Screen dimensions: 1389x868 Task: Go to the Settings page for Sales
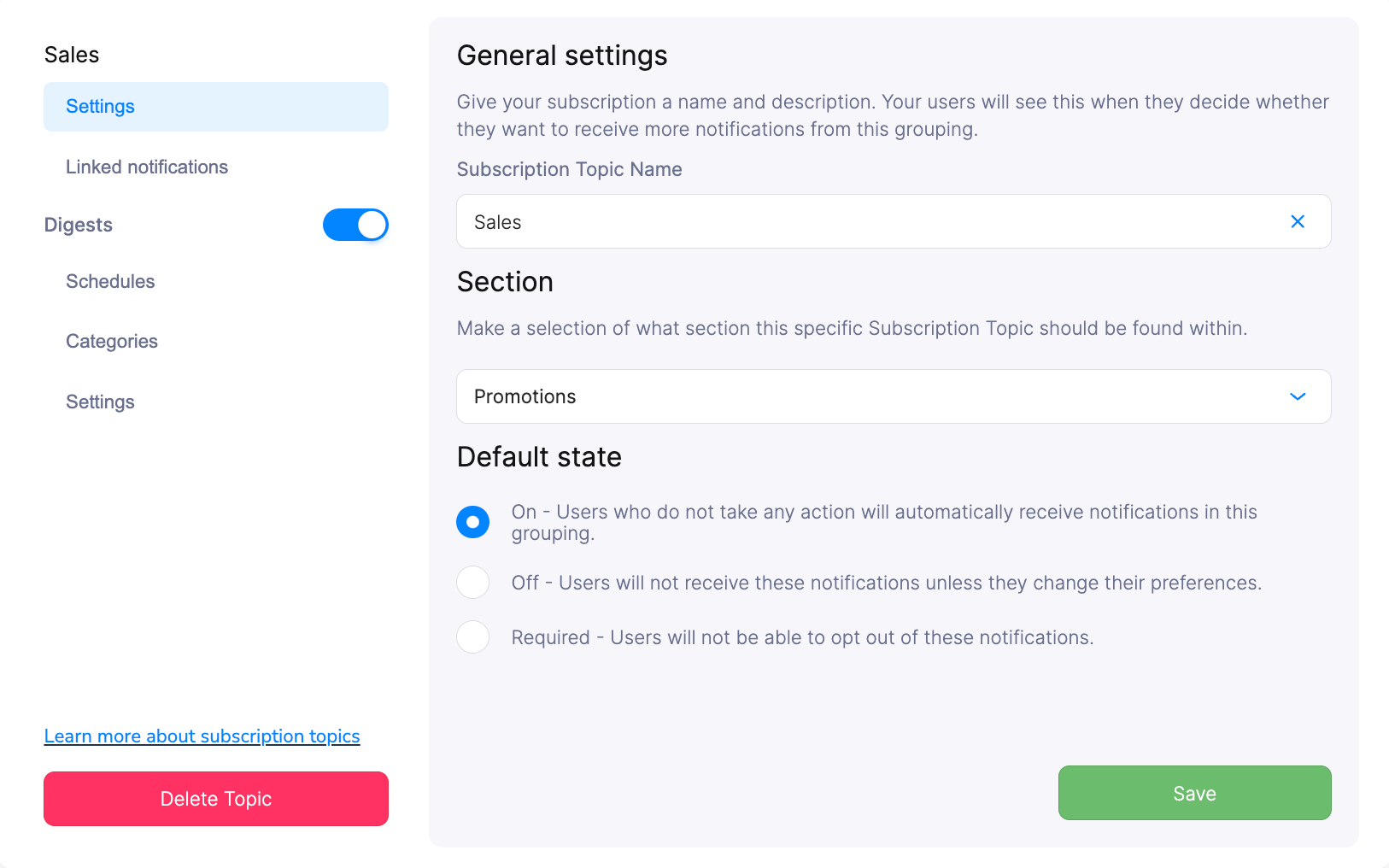tap(100, 106)
